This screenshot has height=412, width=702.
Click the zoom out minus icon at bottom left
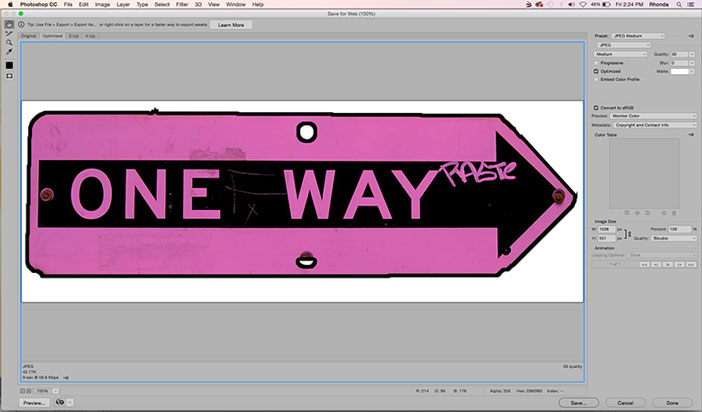coord(22,391)
